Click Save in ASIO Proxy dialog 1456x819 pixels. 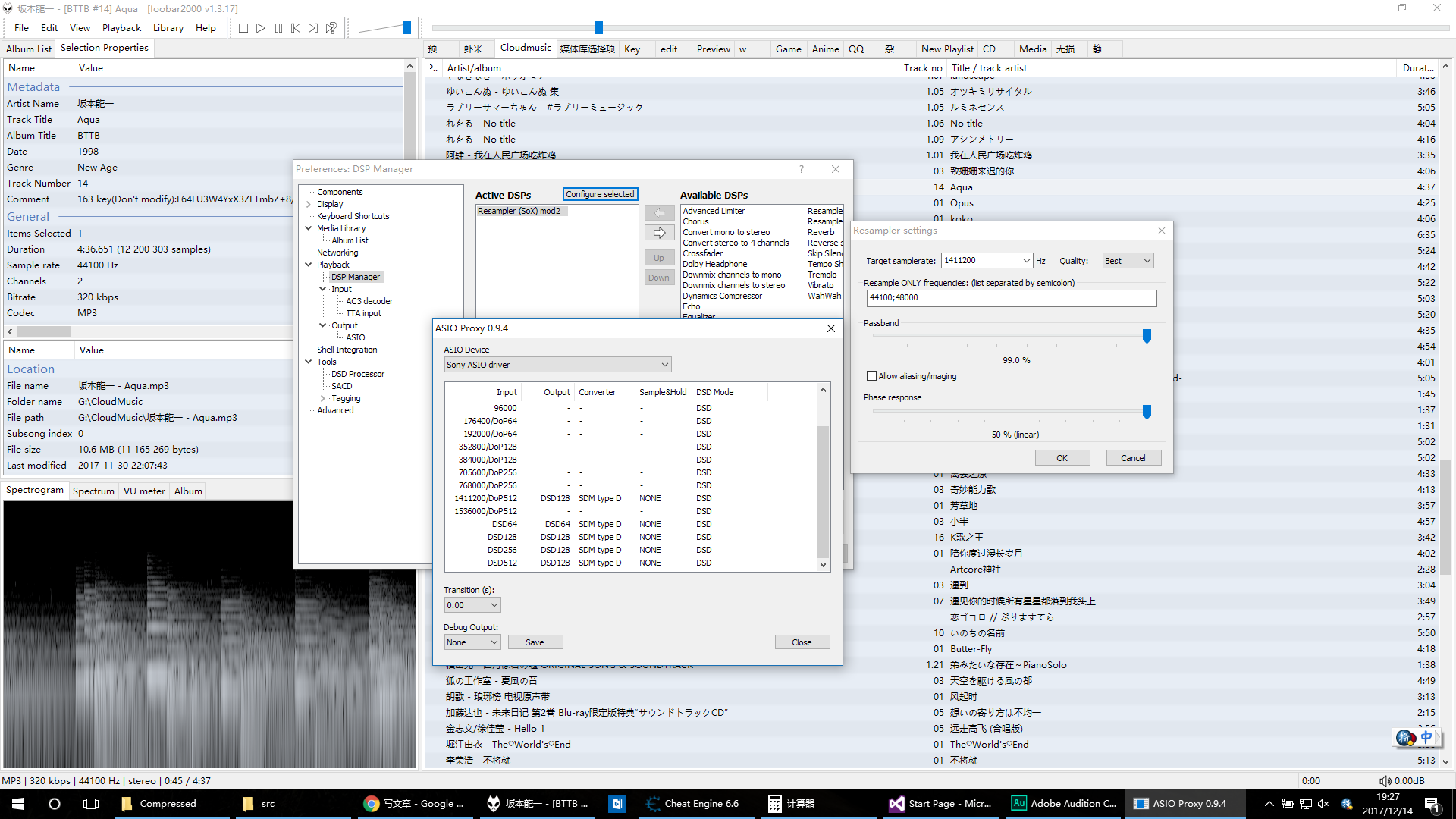(x=535, y=642)
